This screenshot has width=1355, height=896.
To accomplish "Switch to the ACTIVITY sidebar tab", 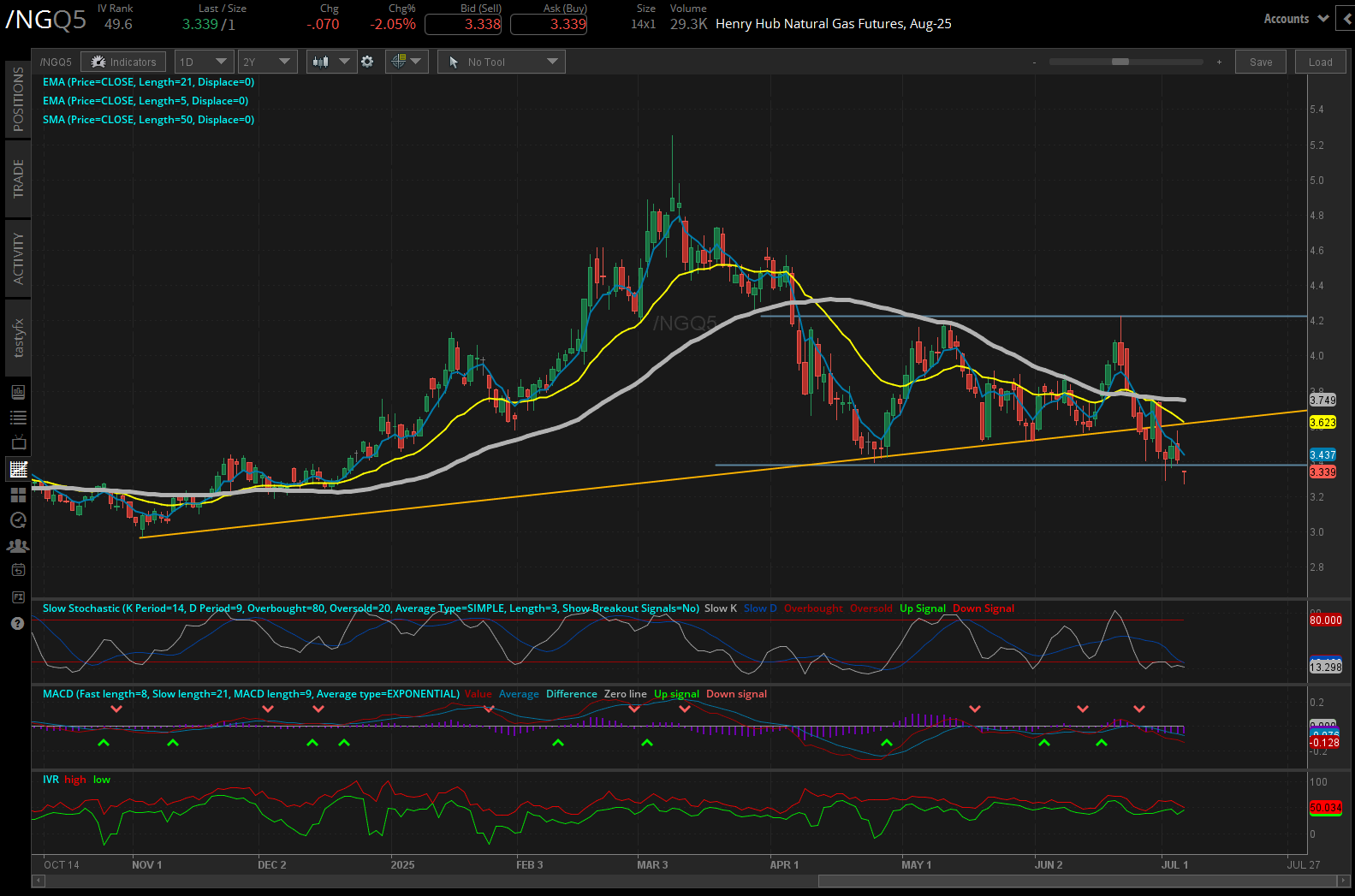I will 18,258.
